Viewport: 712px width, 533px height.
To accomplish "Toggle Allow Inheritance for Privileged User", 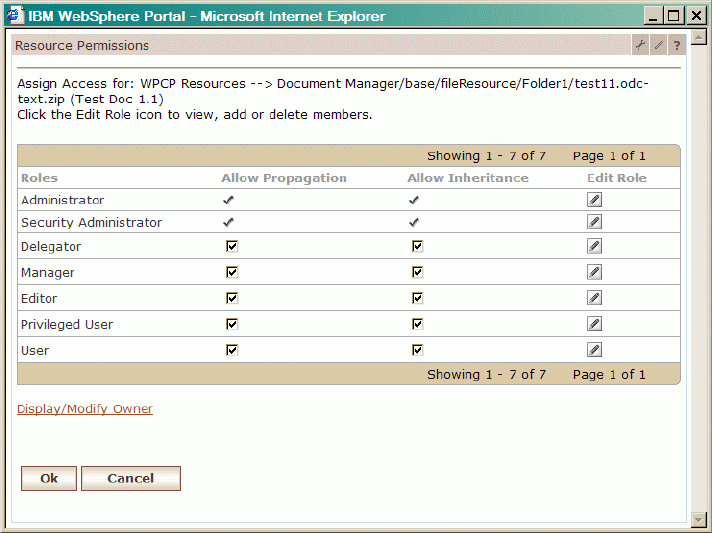I will 417,324.
